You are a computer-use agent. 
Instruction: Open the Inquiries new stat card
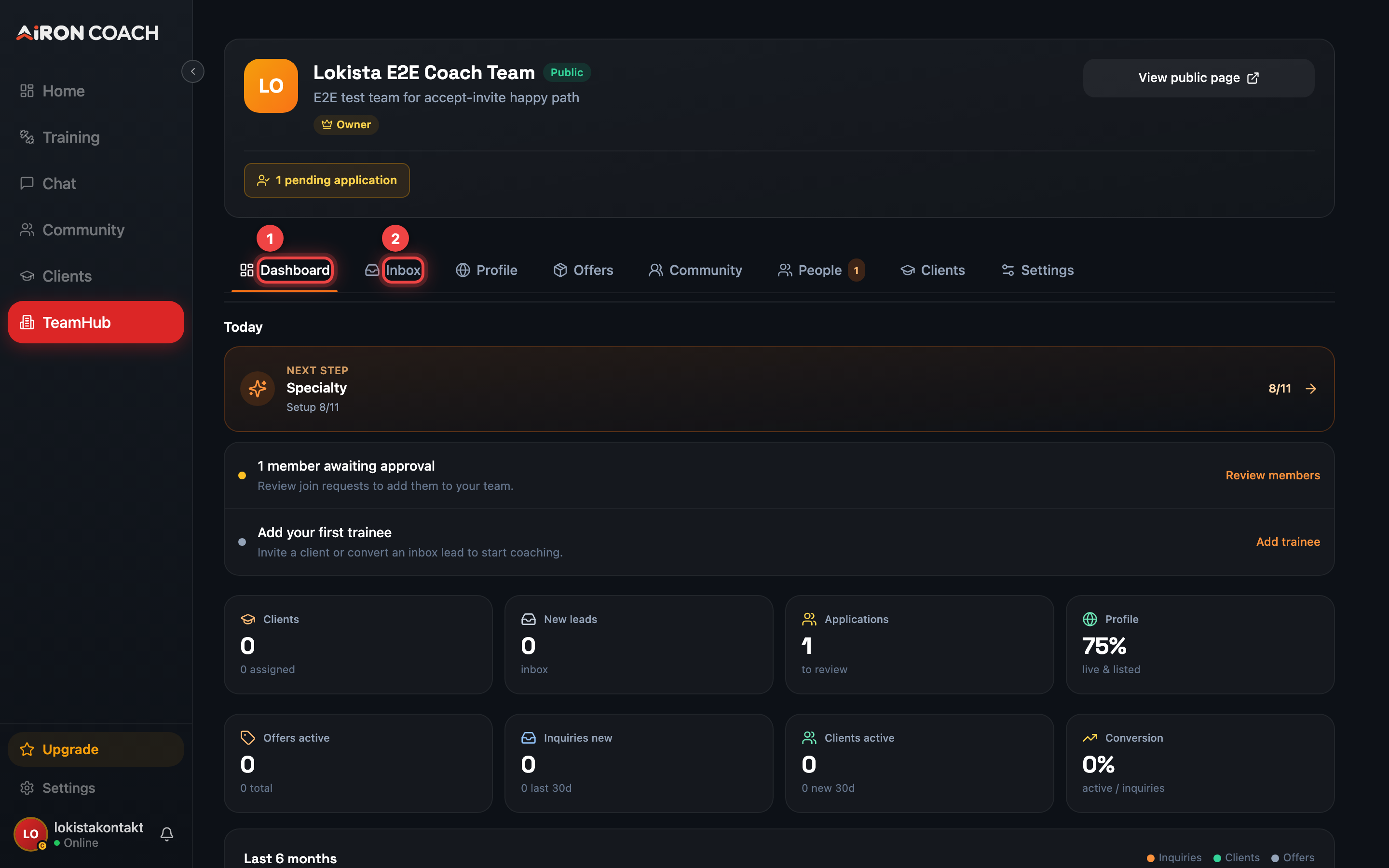click(638, 763)
